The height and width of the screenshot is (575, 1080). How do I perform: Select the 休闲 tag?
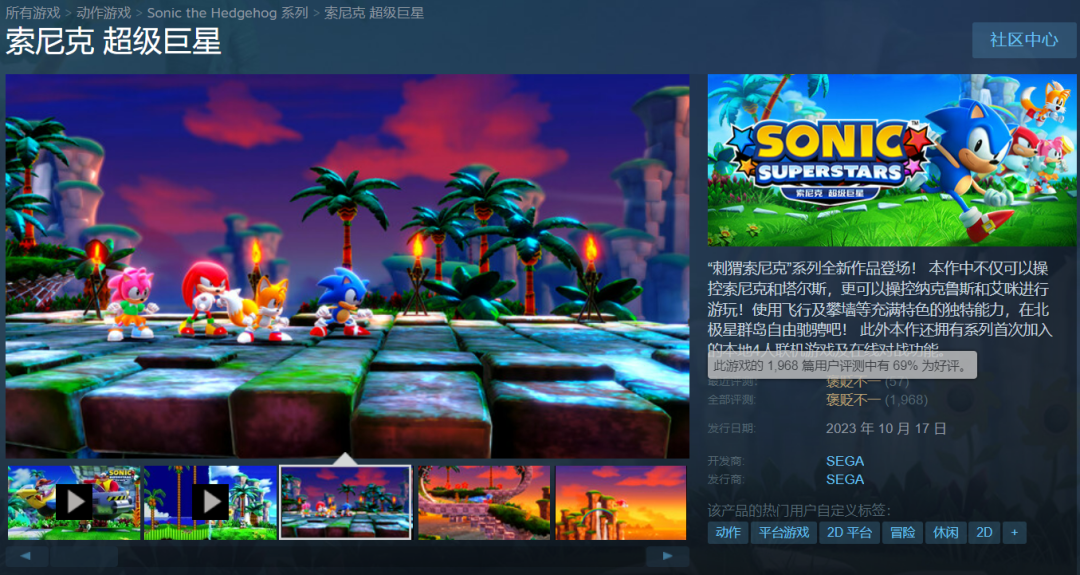(x=946, y=532)
